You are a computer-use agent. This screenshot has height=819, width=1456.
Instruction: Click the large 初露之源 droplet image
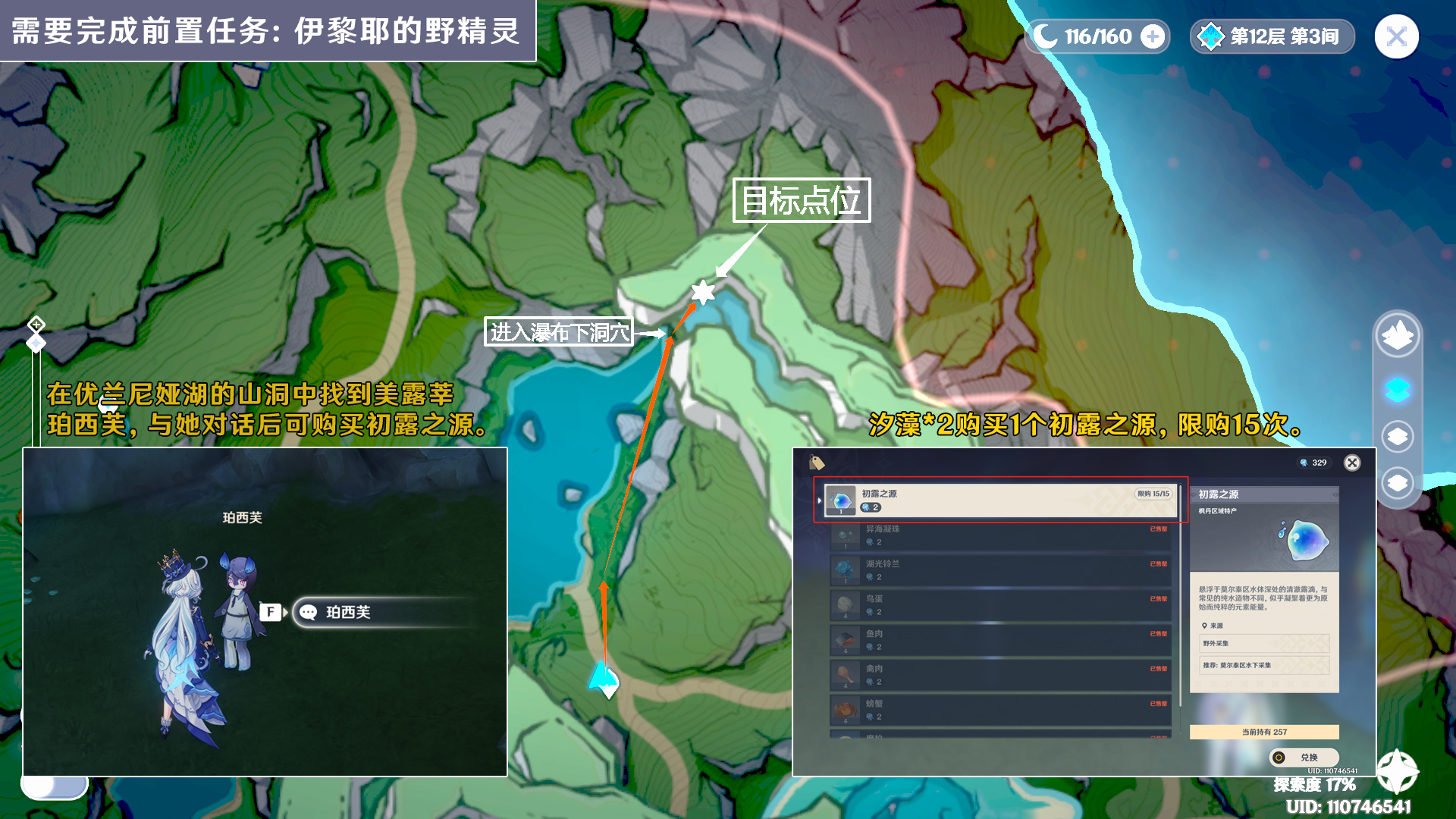[1304, 540]
